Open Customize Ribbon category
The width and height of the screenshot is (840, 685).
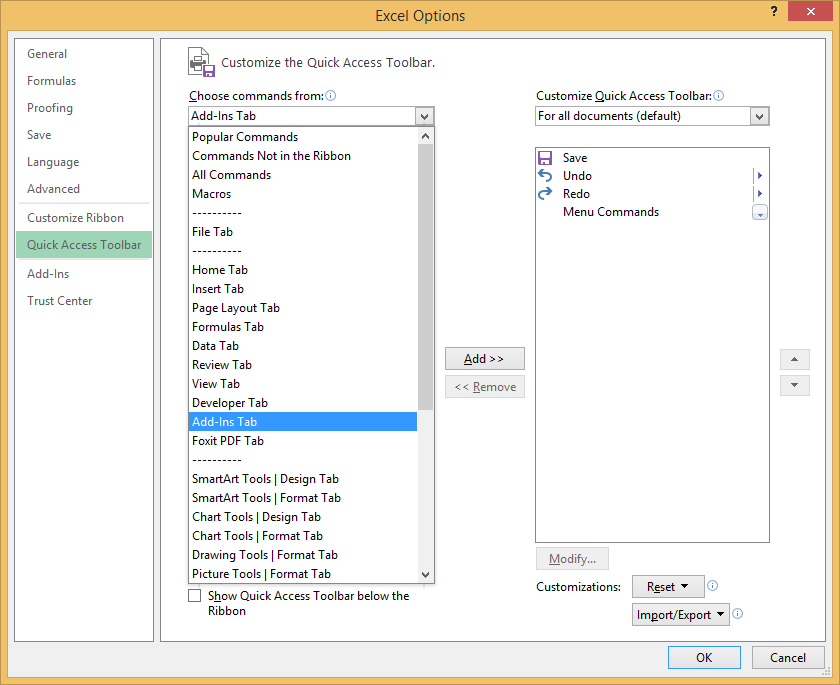click(x=84, y=218)
